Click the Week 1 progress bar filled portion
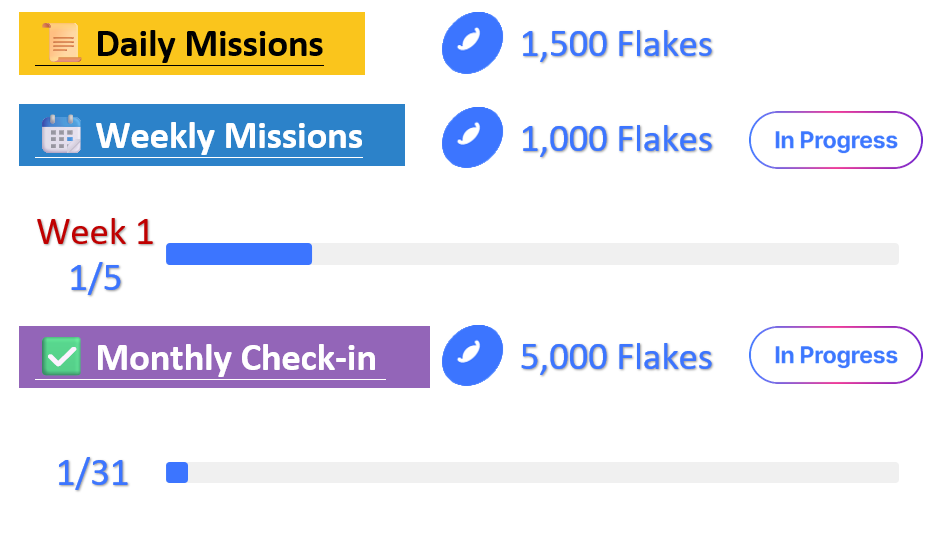Screen dimensions: 948x534 point(239,254)
